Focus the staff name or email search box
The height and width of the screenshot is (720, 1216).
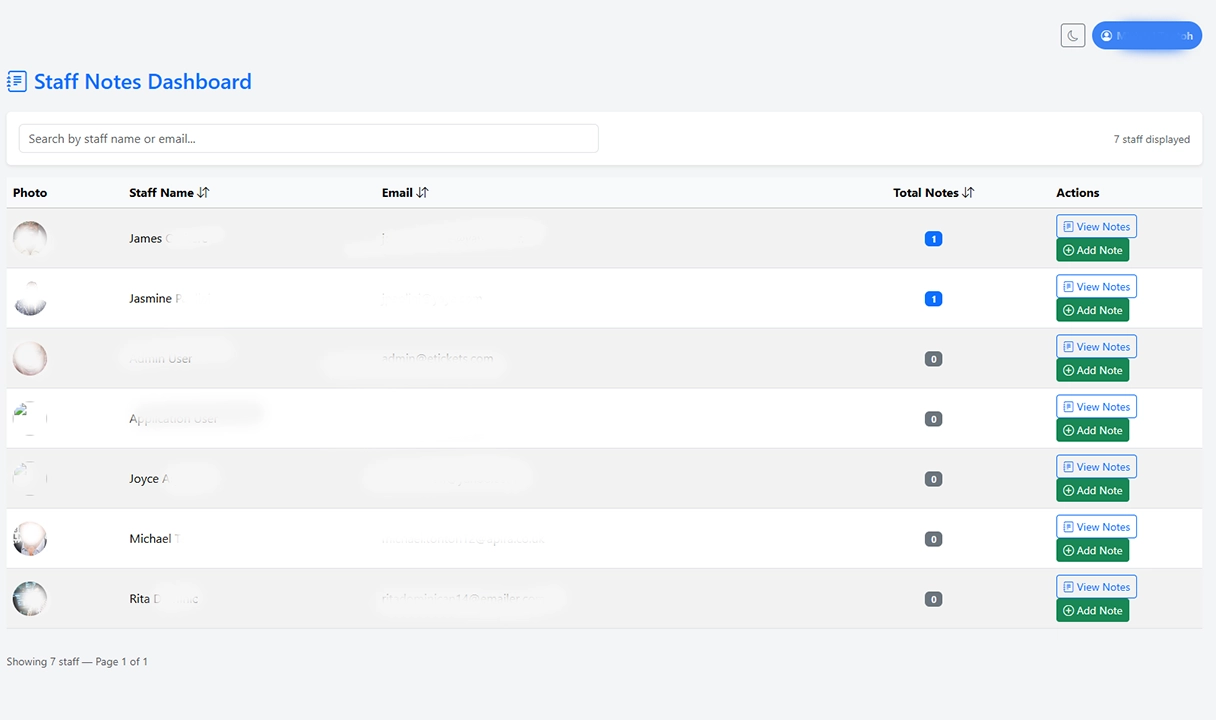(308, 139)
